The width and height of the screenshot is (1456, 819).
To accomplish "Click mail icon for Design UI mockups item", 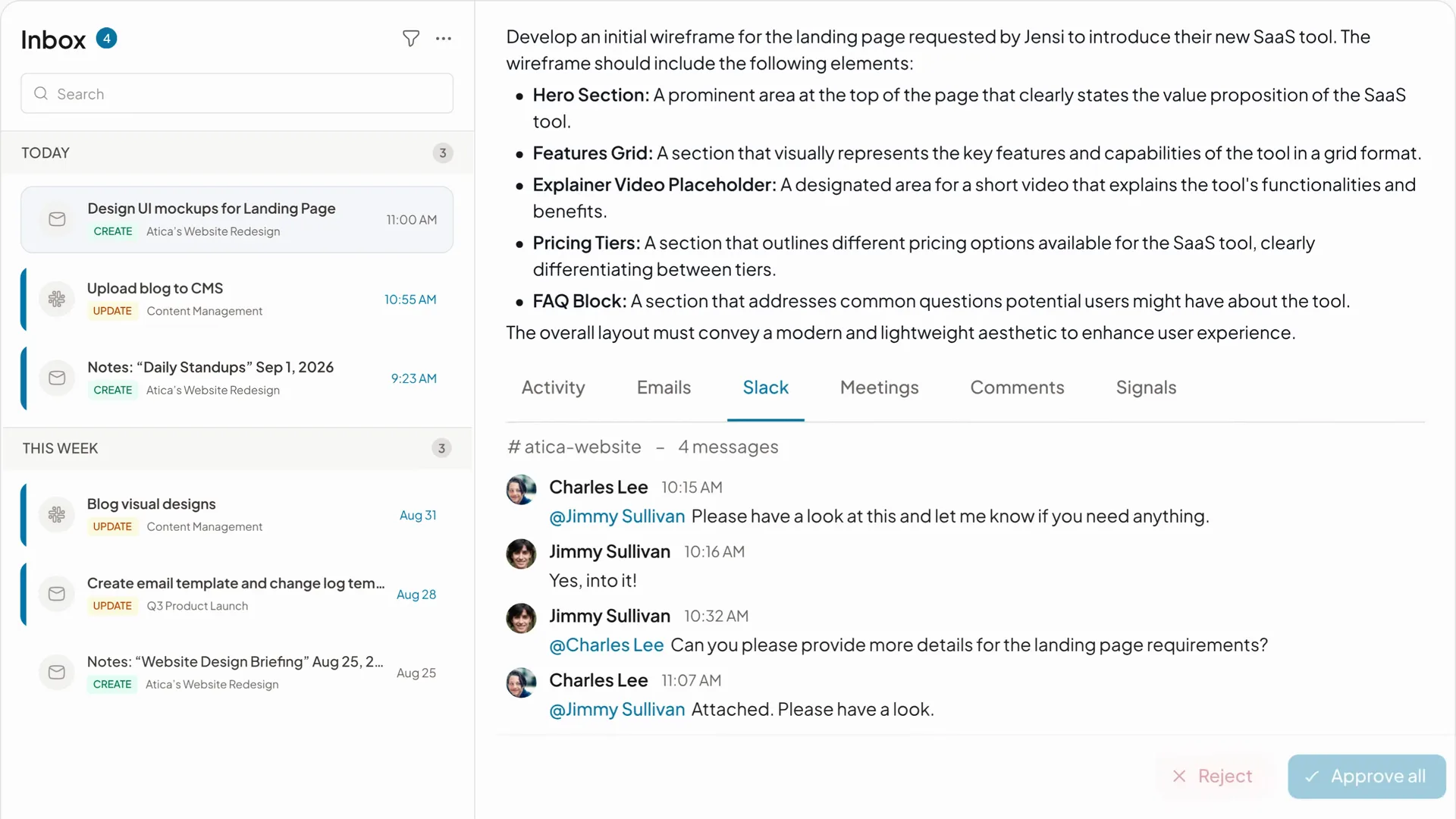I will click(57, 219).
